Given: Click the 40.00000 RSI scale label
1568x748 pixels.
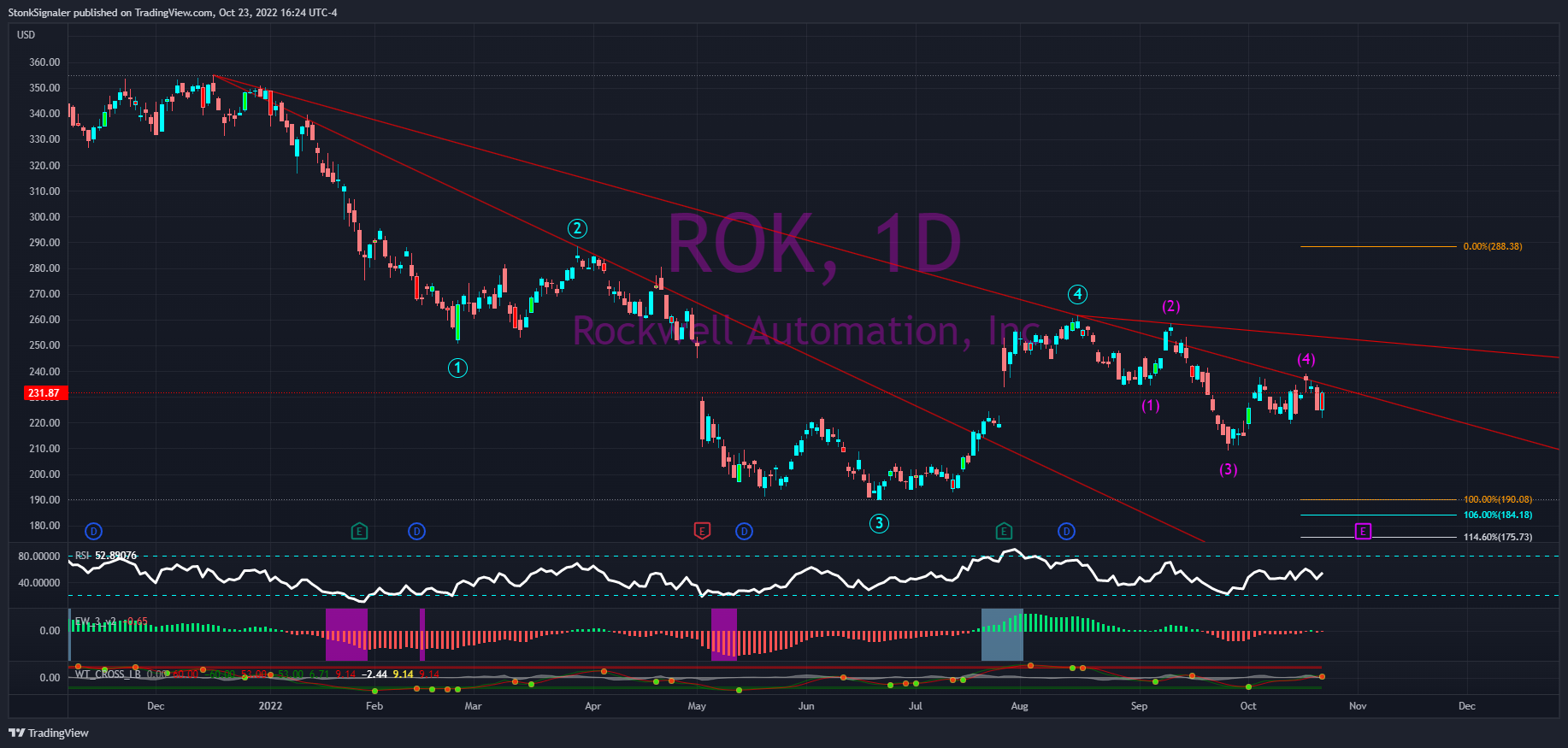Looking at the screenshot, I should [39, 583].
